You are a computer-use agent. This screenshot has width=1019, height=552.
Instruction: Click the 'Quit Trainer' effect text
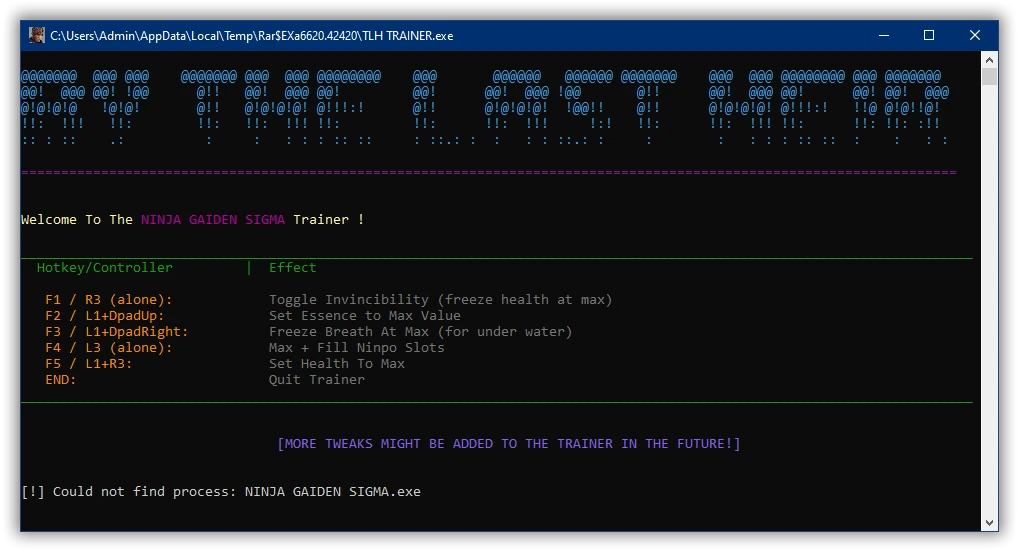point(317,380)
